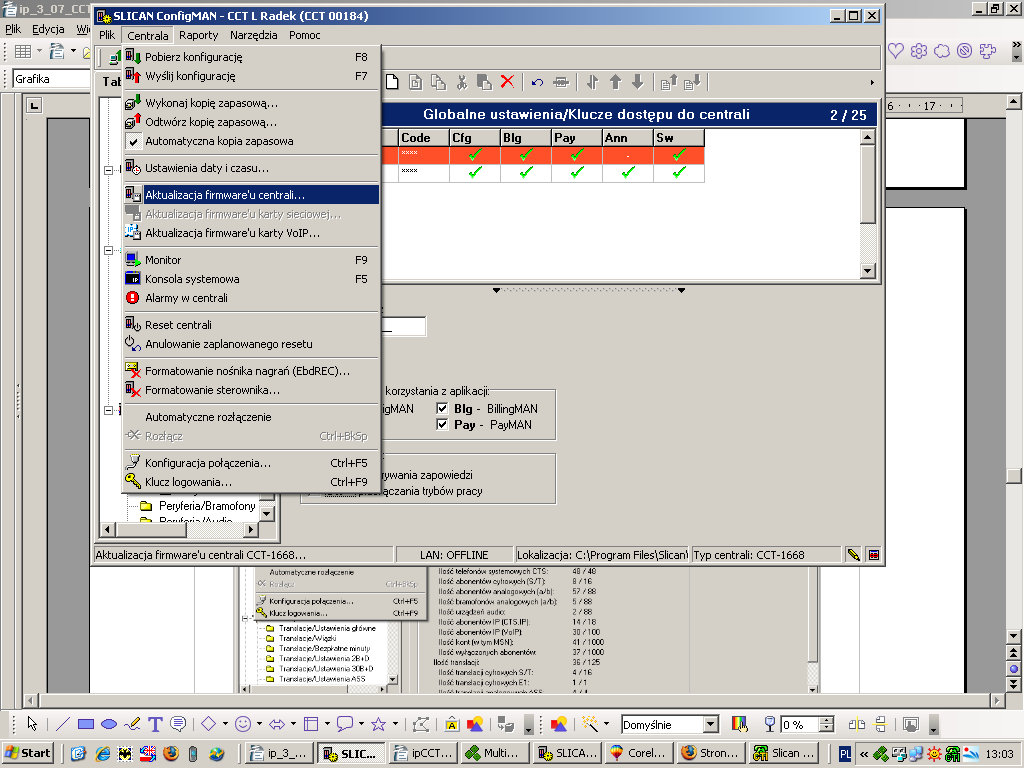Open the Narzędzia menu
This screenshot has height=768, width=1024.
coord(253,35)
